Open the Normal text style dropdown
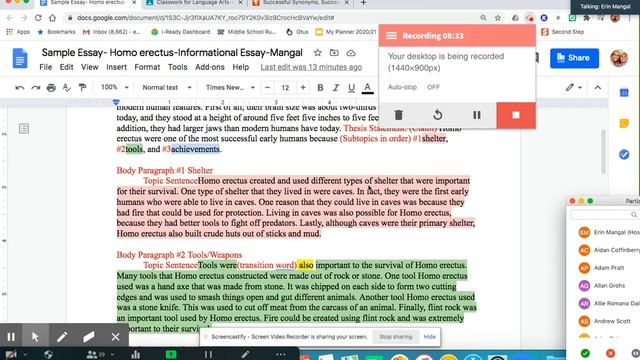 (167, 87)
